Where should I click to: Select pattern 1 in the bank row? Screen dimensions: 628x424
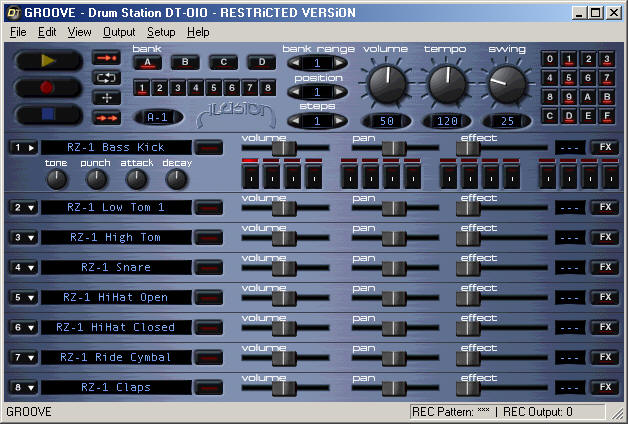point(142,88)
